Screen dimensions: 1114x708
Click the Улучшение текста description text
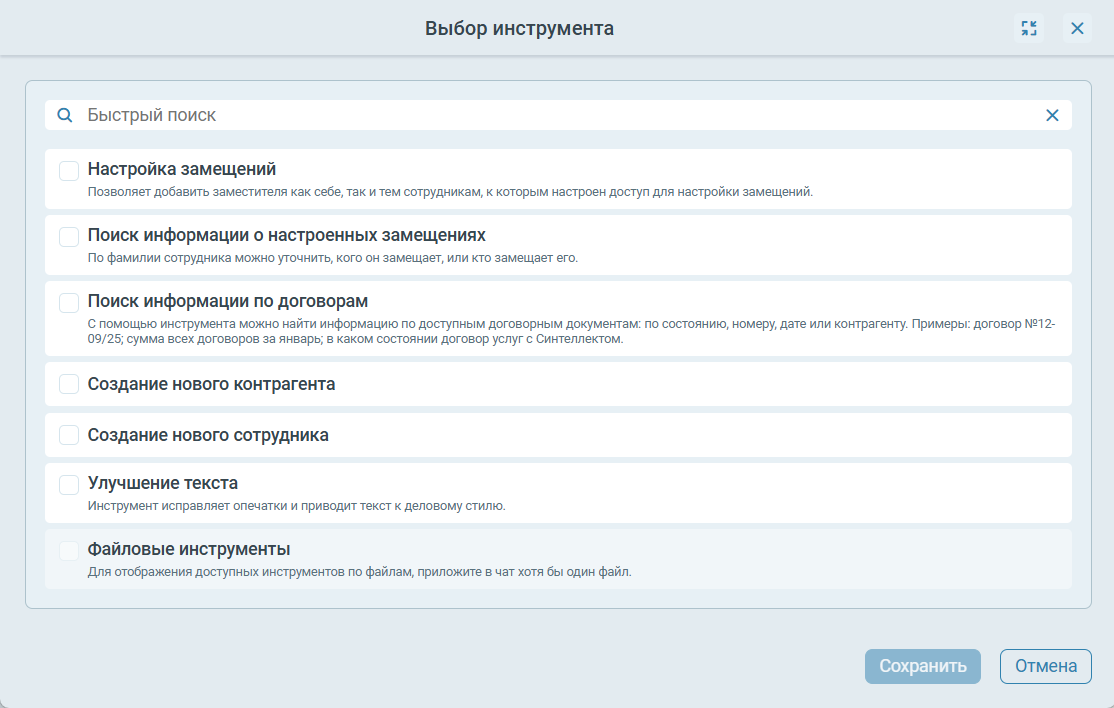(296, 506)
